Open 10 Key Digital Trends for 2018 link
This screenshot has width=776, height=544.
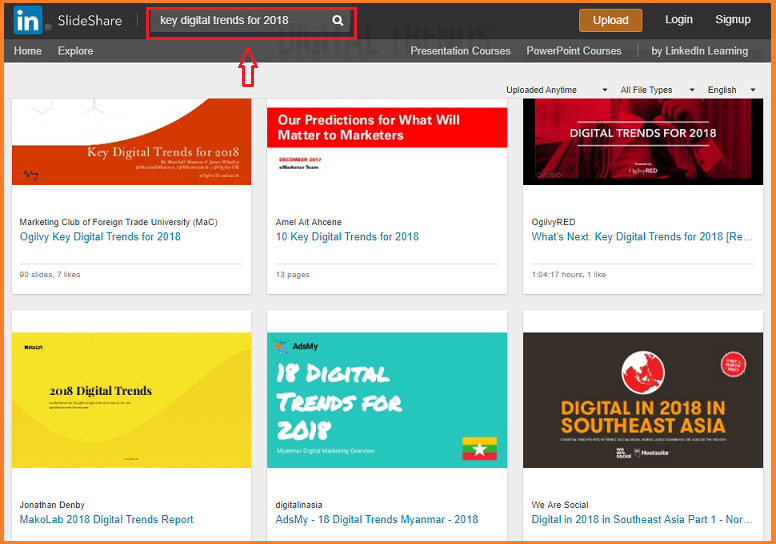tap(347, 237)
